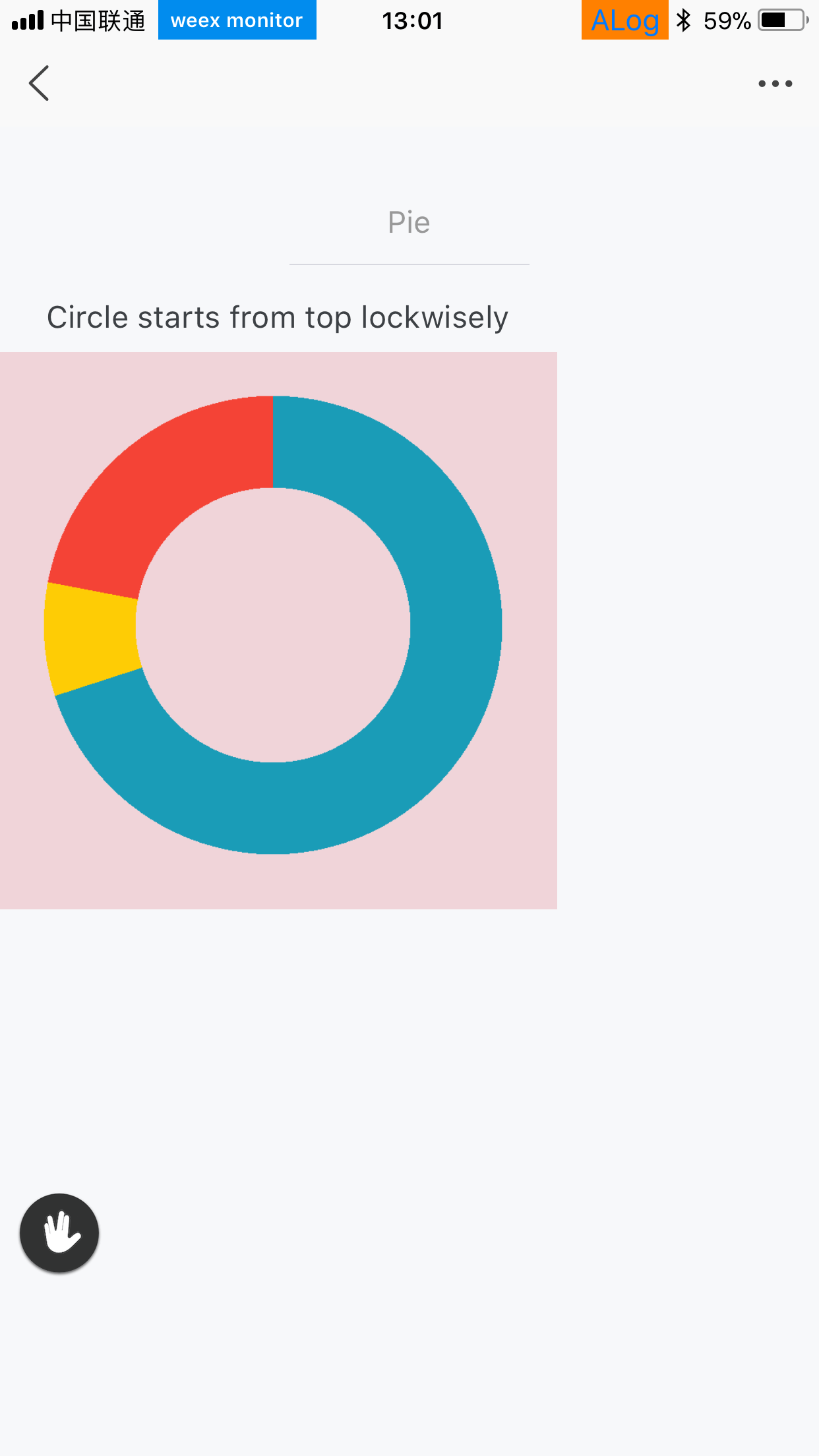Tap the battery indicator icon
Screen dimensions: 819x1456
[783, 20]
